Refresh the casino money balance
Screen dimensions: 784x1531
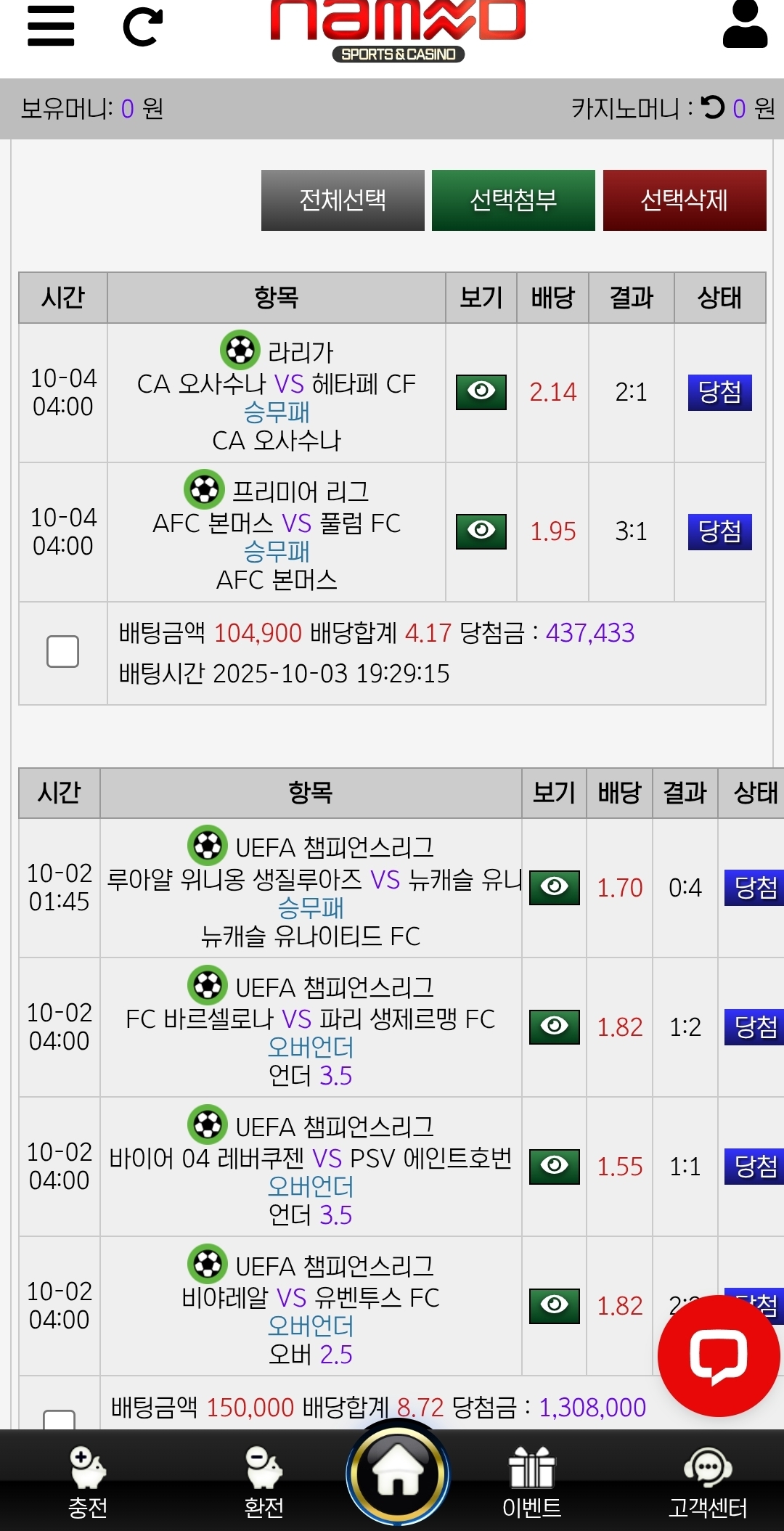713,107
